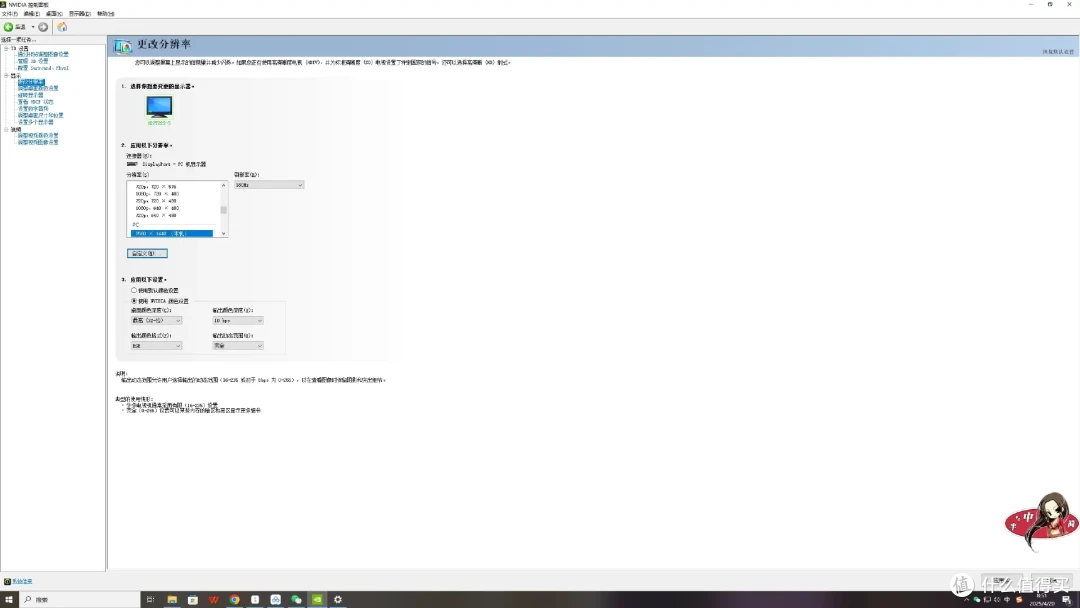
Task: Open the desktop color depth dropdown
Action: [x=156, y=320]
